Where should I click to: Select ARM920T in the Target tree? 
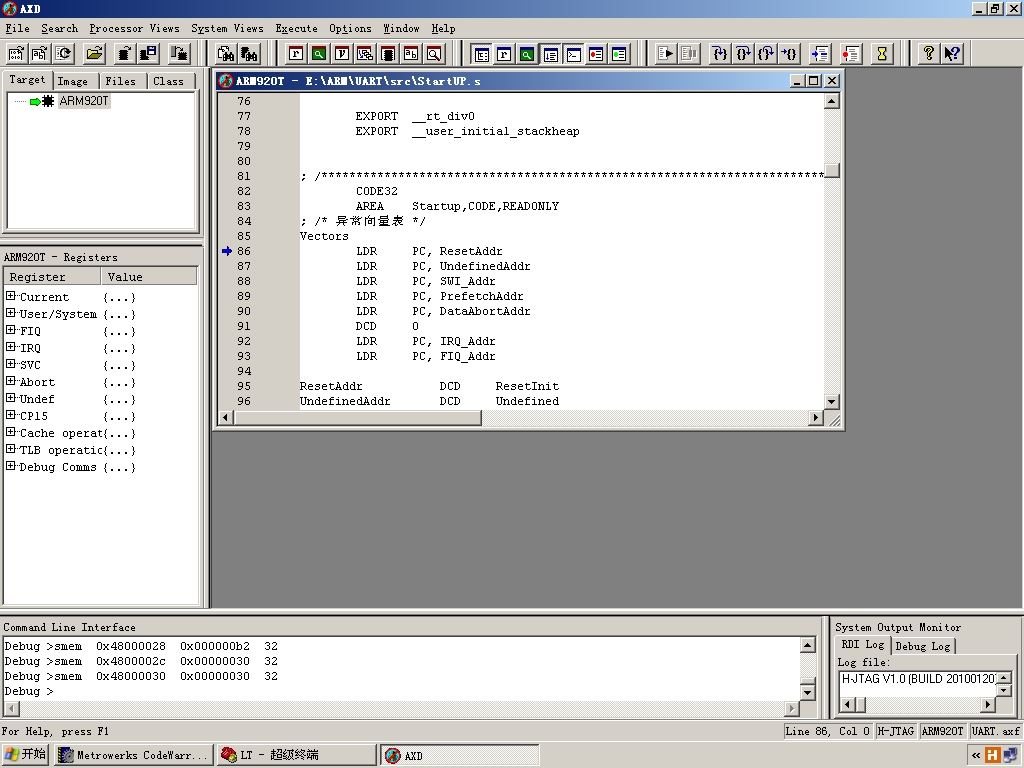tap(84, 101)
